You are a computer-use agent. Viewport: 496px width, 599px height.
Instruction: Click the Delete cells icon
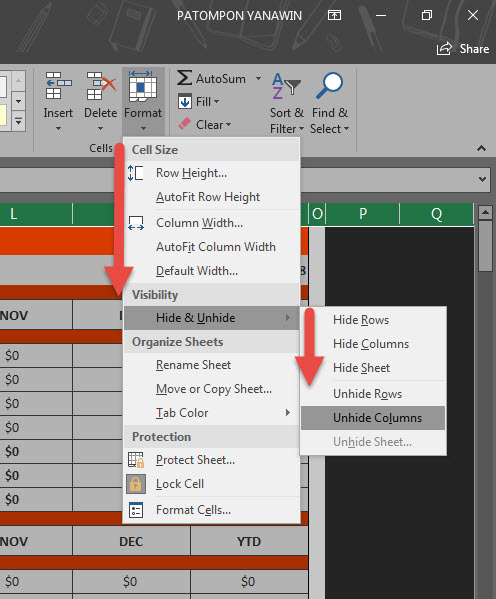(100, 86)
